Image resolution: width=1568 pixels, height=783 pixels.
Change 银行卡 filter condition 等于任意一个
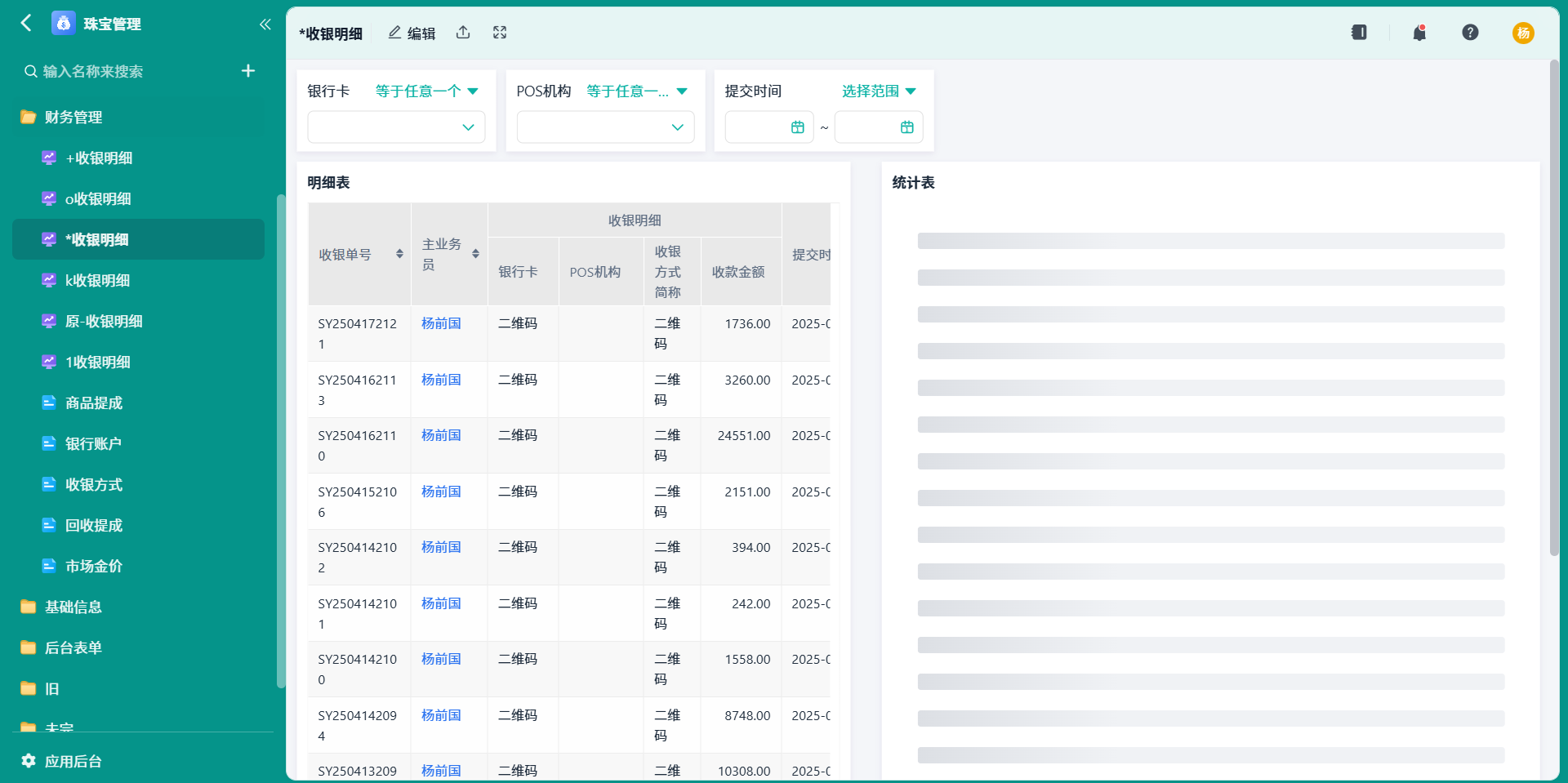[x=426, y=91]
